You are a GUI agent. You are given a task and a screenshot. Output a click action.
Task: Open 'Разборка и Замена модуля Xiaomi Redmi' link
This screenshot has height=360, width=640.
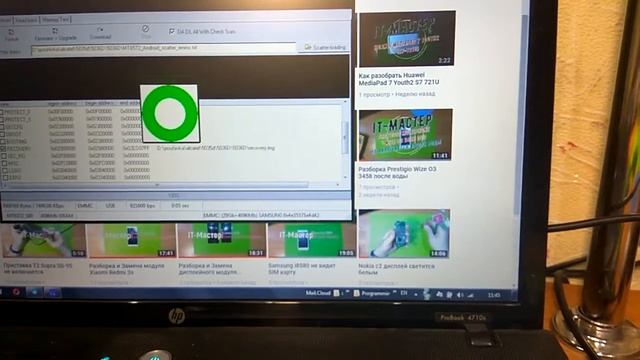click(x=127, y=269)
